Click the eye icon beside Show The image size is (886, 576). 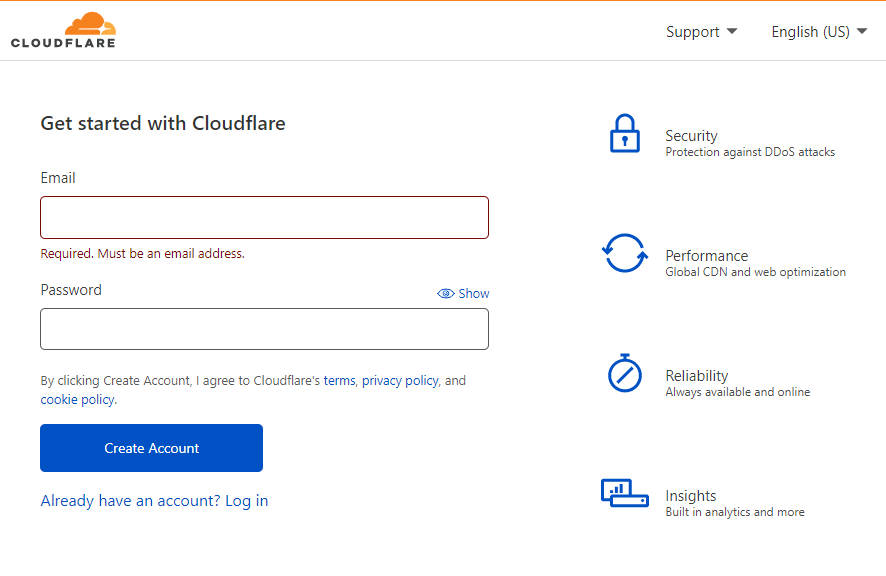pyautogui.click(x=446, y=294)
